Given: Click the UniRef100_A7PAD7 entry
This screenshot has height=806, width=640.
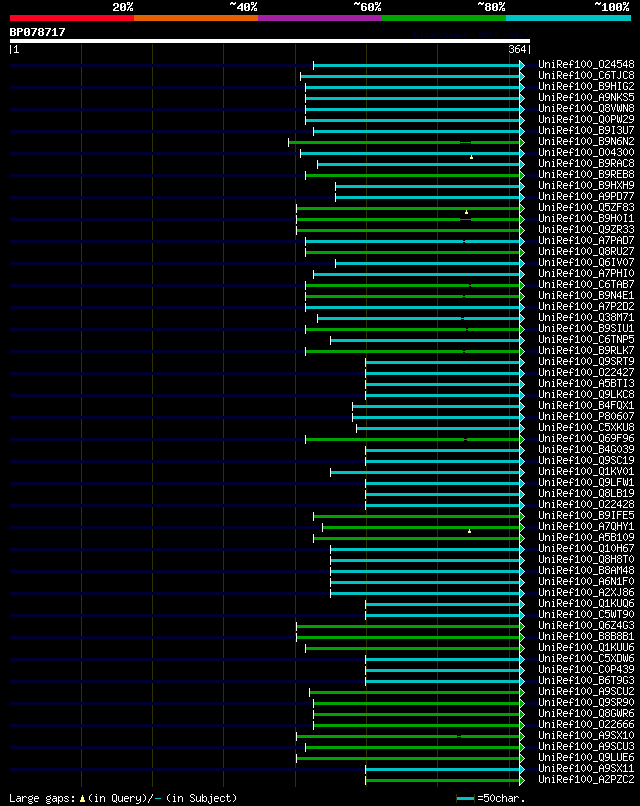Looking at the screenshot, I should 586,240.
